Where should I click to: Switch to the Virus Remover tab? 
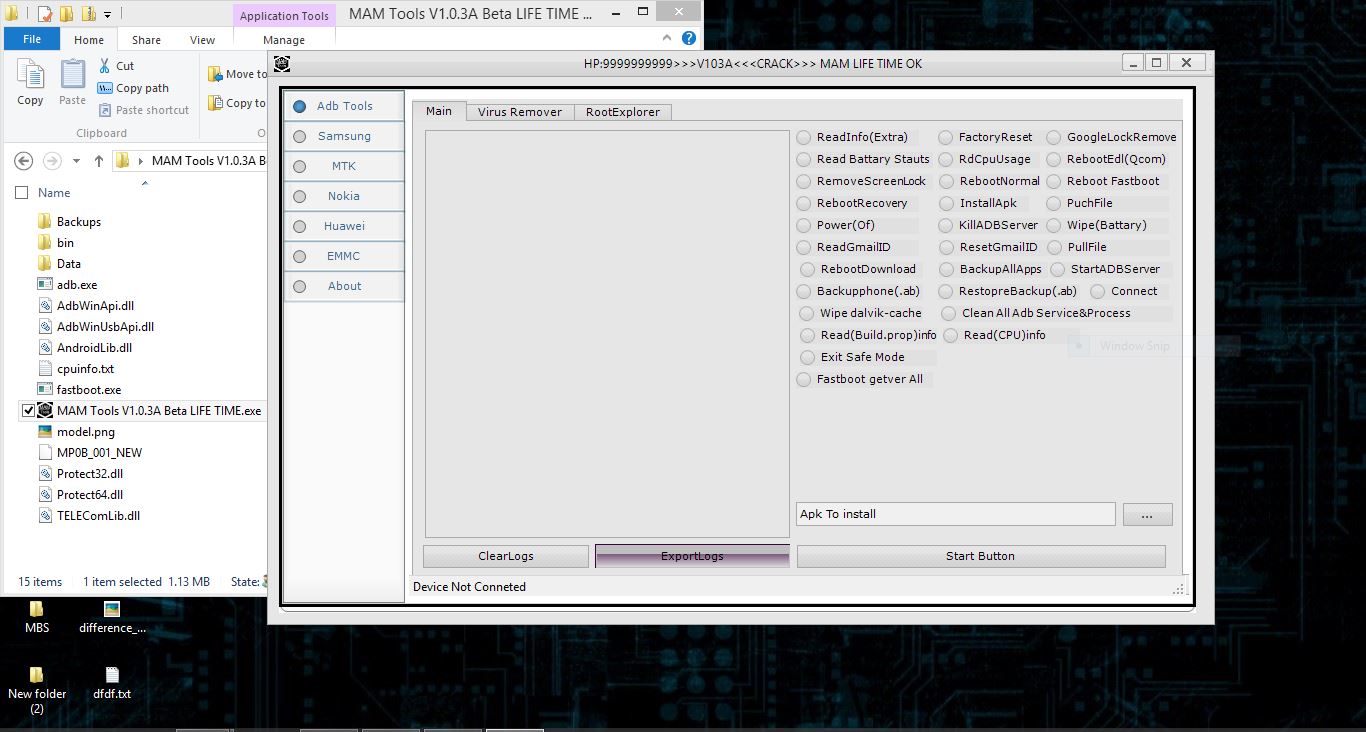[x=519, y=112]
